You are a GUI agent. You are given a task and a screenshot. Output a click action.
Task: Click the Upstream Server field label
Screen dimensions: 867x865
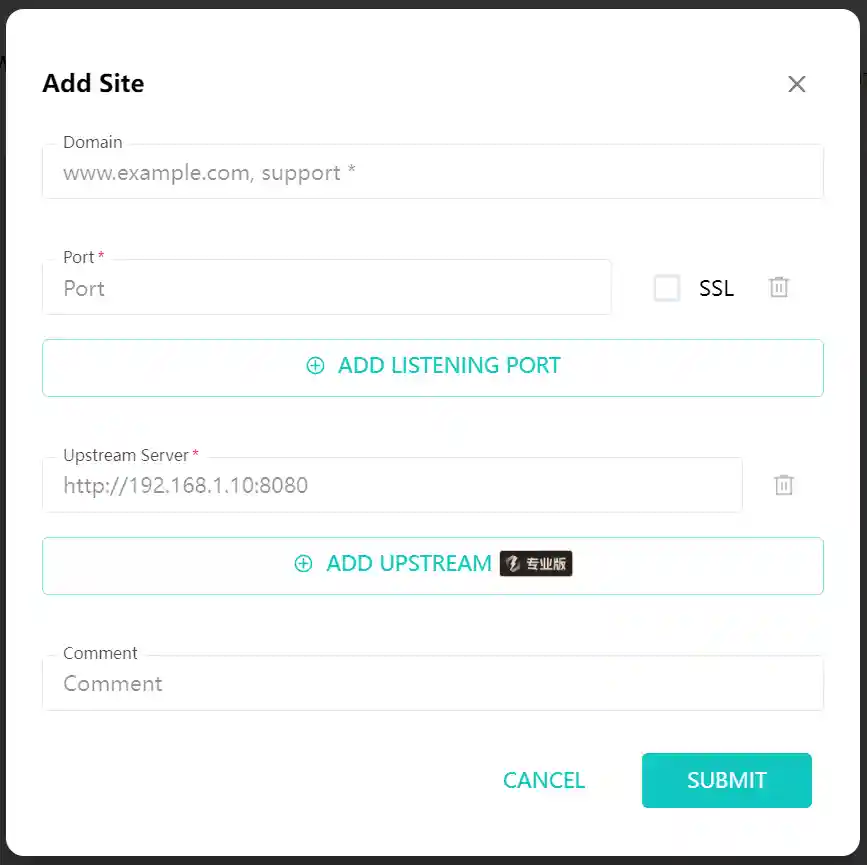point(126,455)
